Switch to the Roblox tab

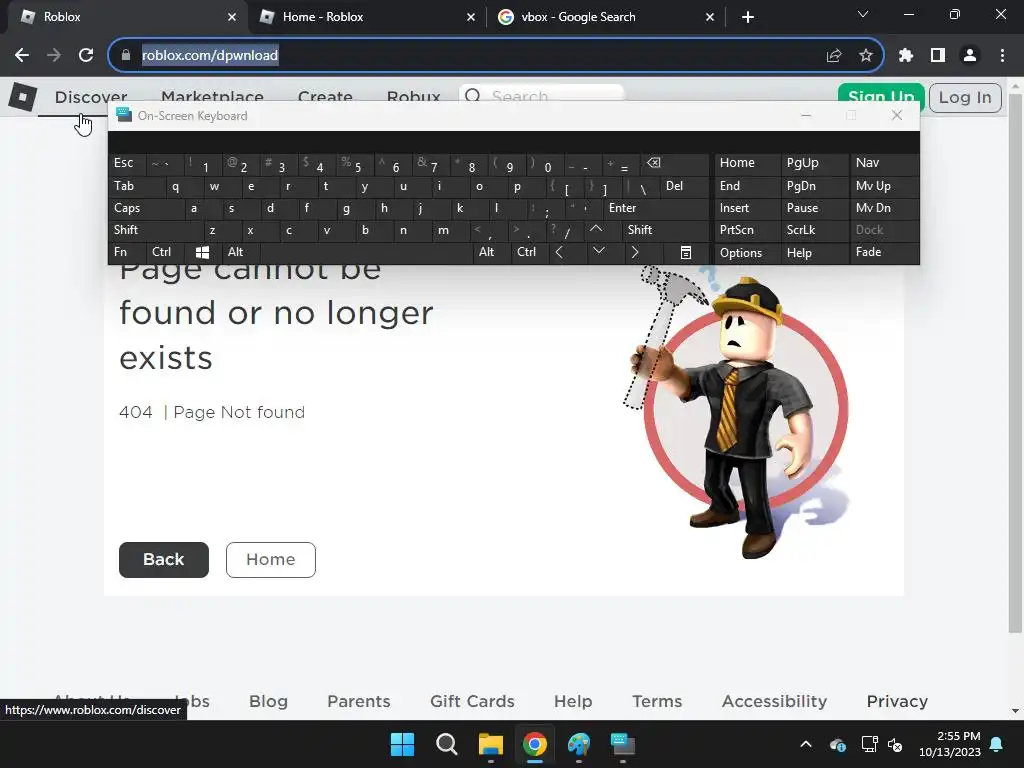pyautogui.click(x=124, y=17)
